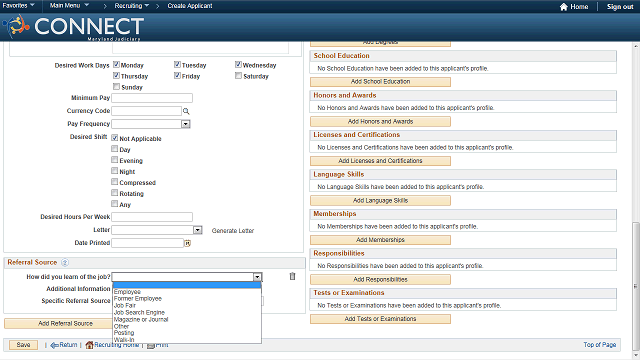Click Add Language Skills button
This screenshot has height=360, width=640.
point(380,200)
